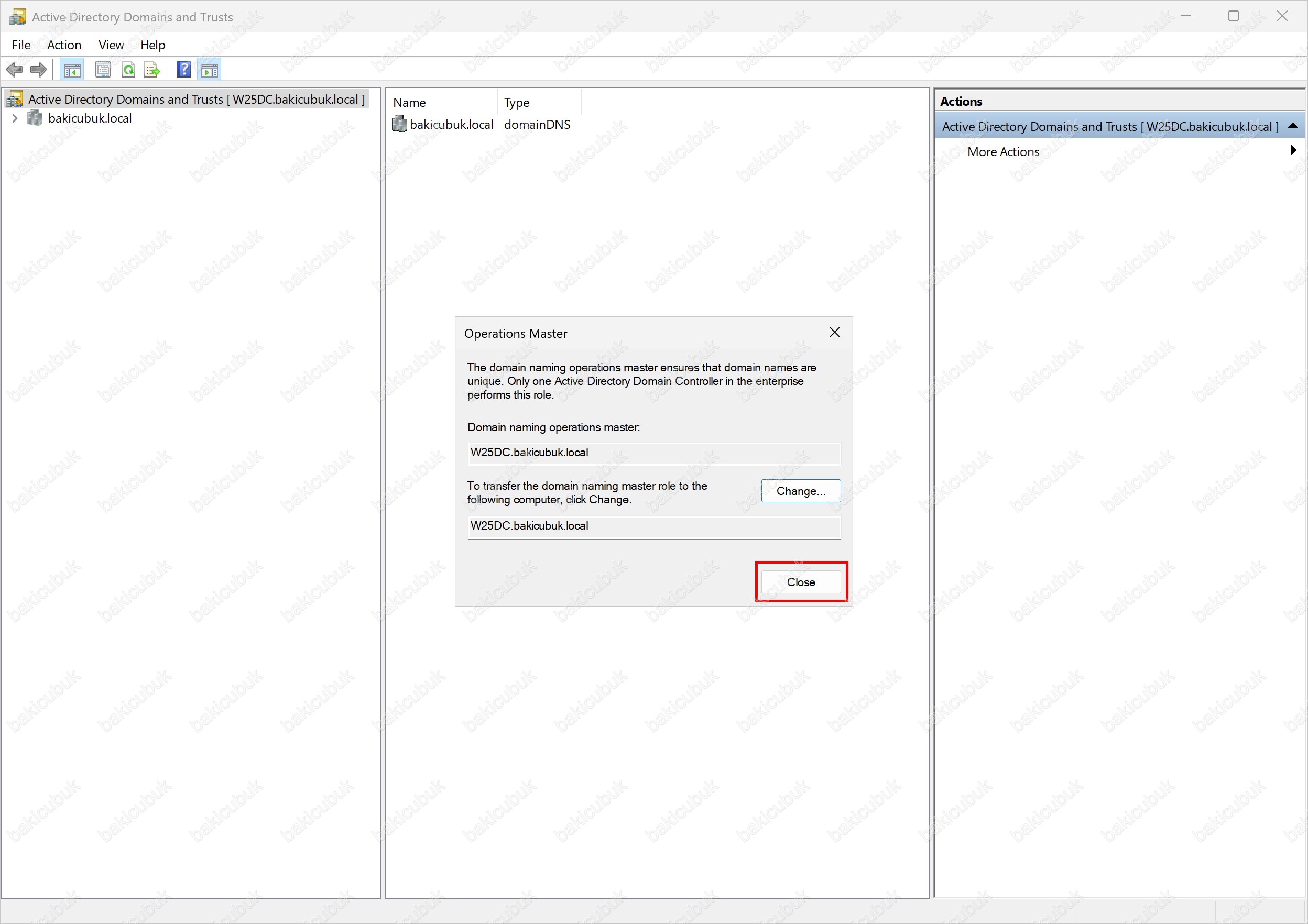
Task: Click the transfer target computer field
Action: tap(653, 527)
